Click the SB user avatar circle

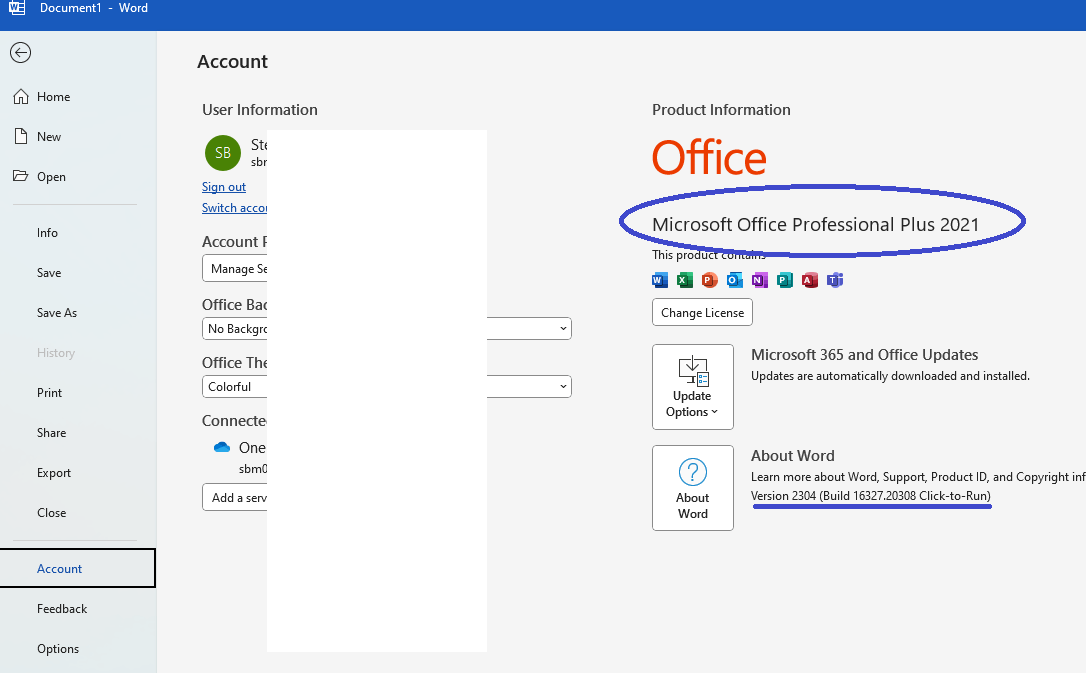222,153
